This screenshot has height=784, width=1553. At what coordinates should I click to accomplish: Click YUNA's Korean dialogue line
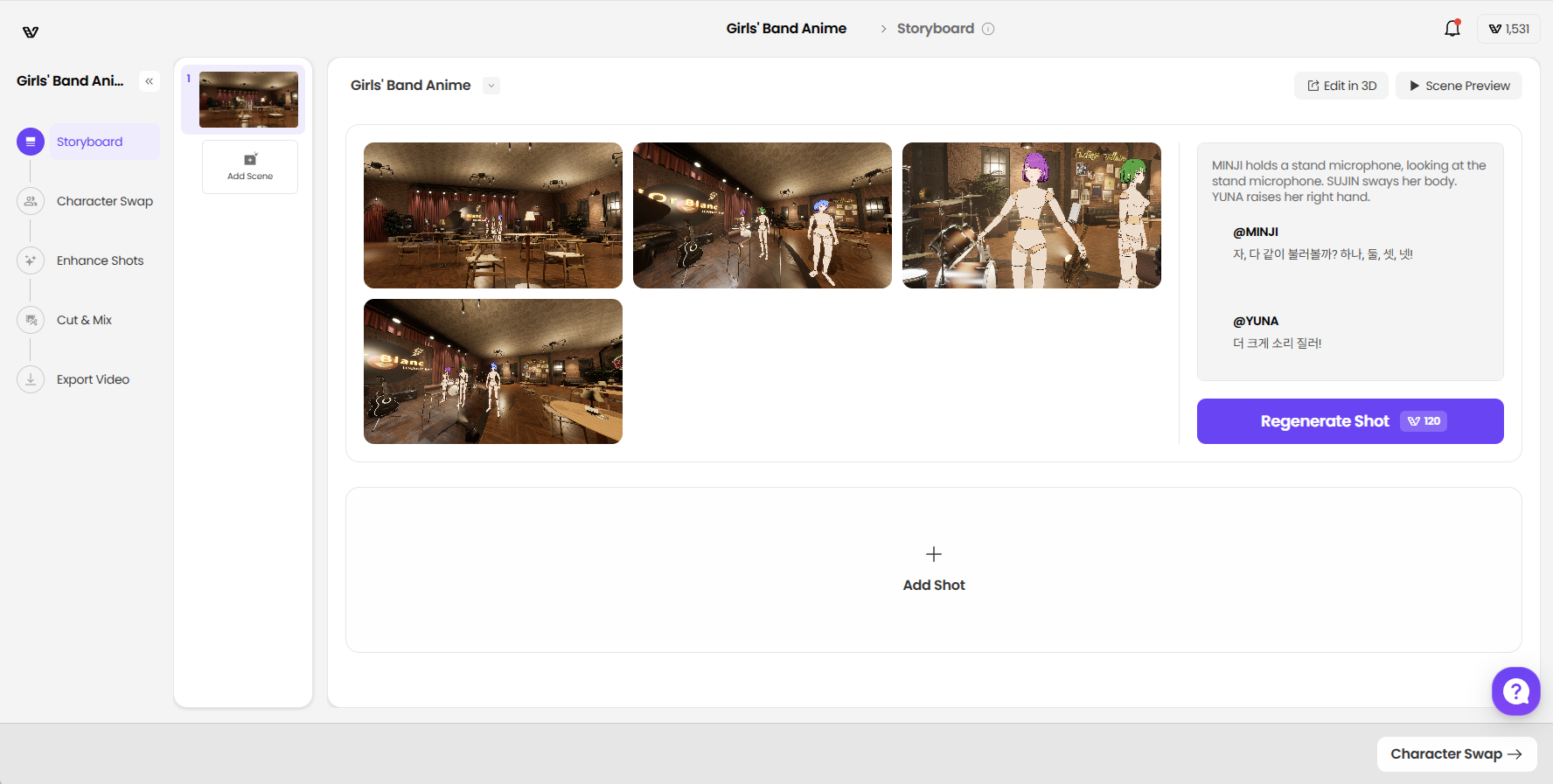pyautogui.click(x=1278, y=343)
